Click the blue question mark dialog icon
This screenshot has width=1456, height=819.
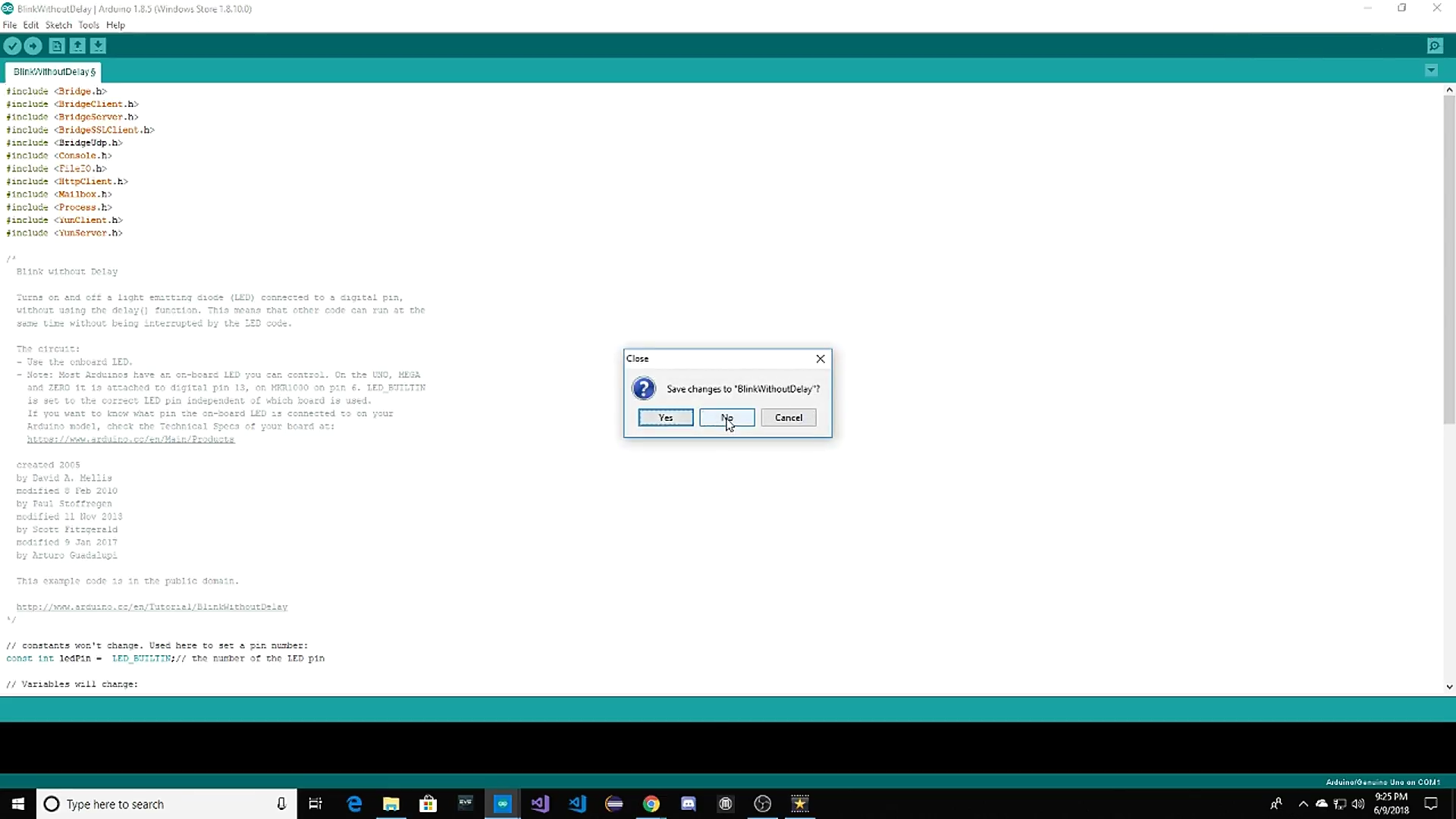[x=643, y=389]
